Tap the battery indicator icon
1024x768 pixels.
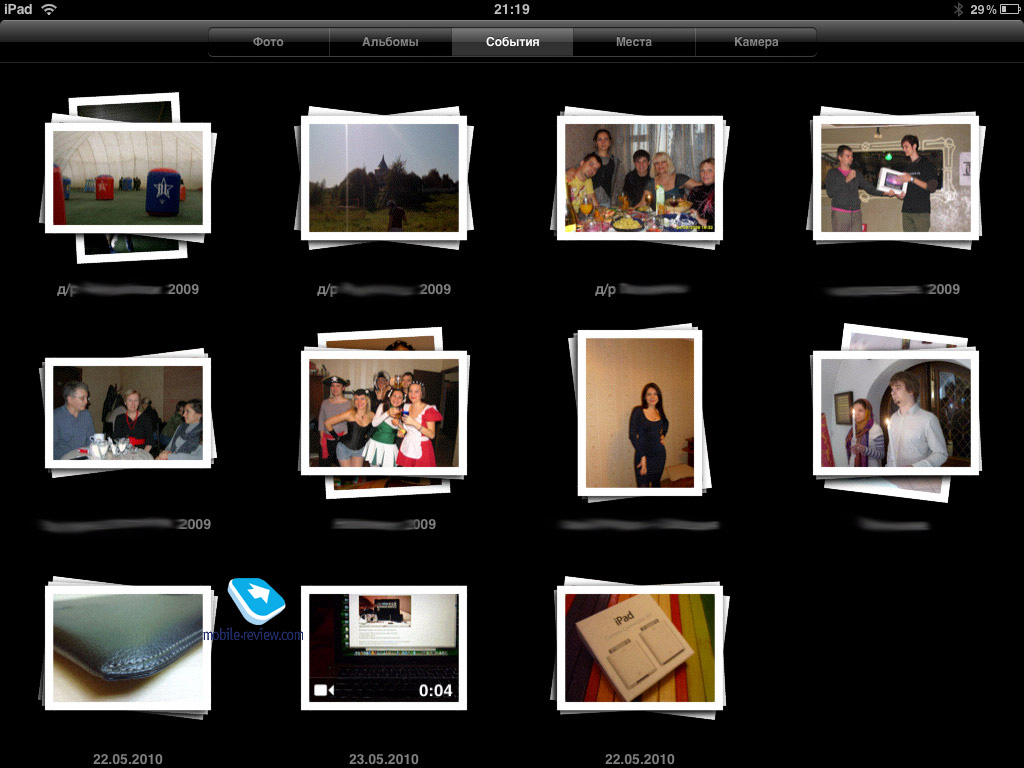pos(1010,9)
